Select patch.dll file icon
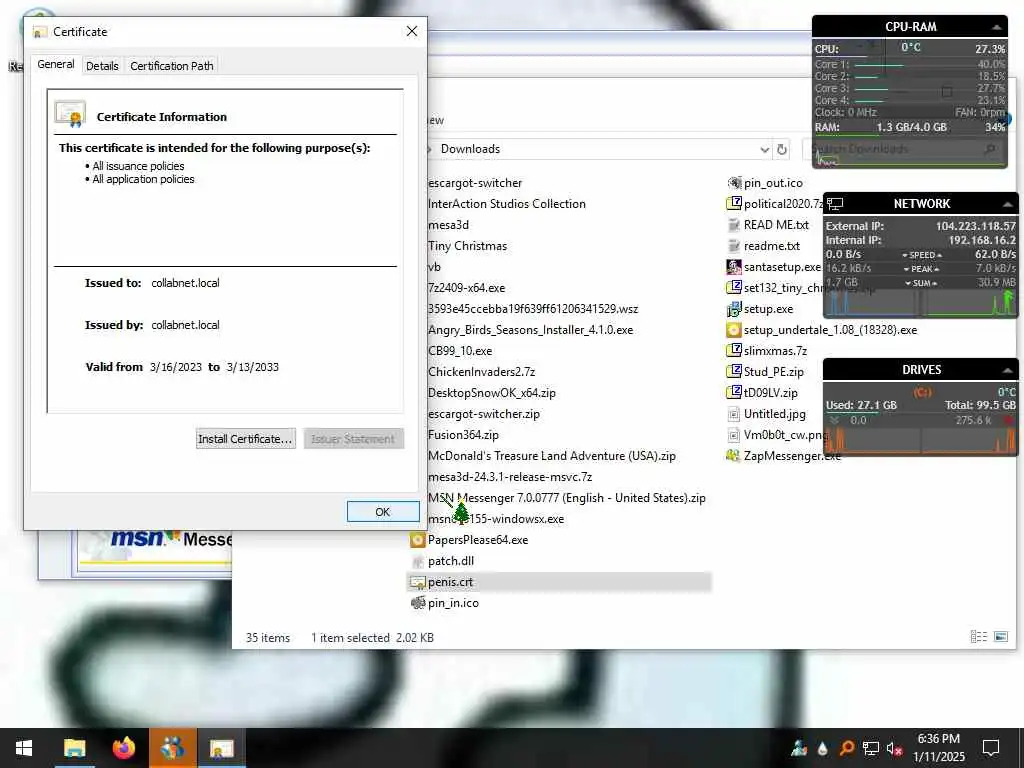 coord(418,561)
